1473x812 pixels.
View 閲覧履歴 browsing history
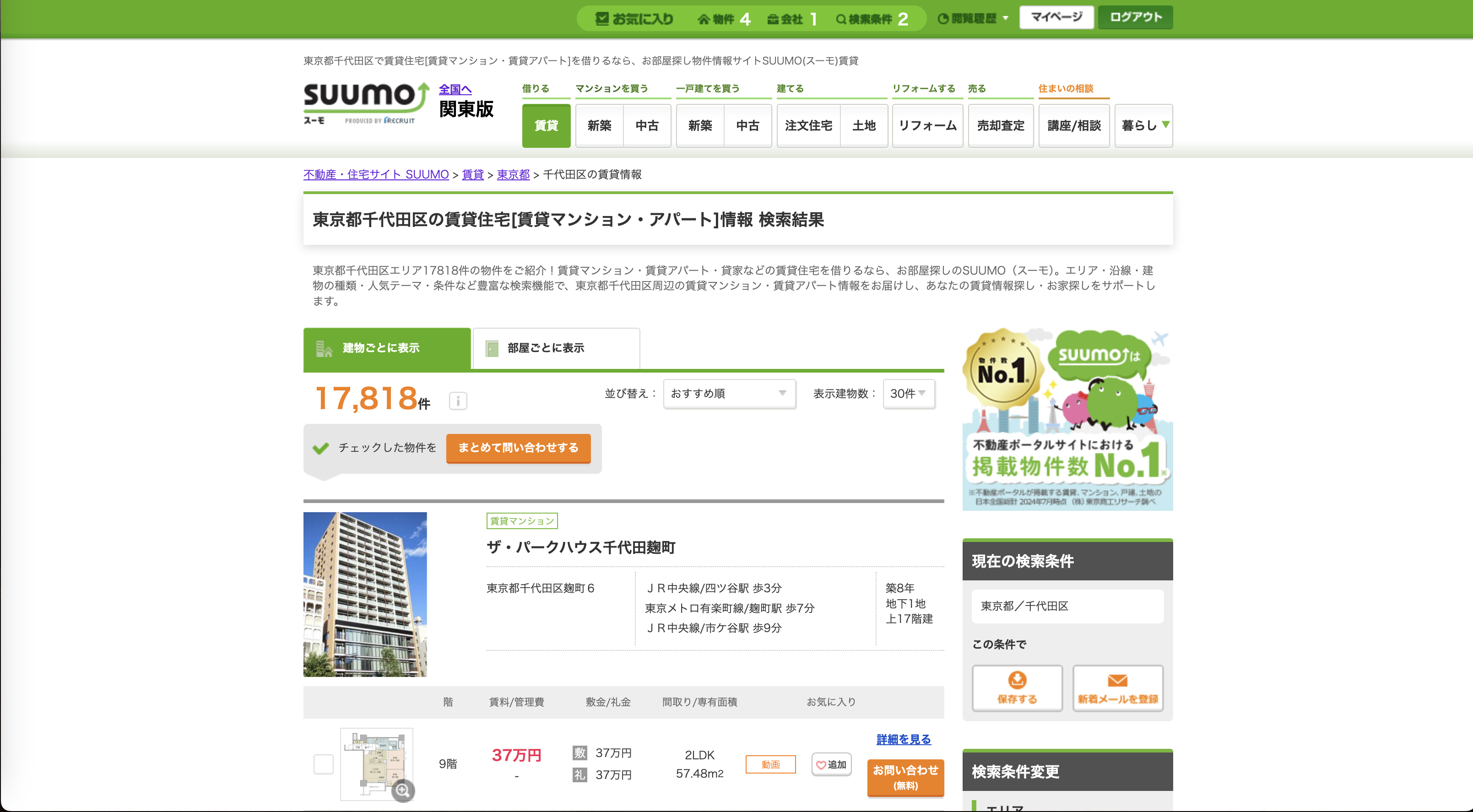point(971,18)
